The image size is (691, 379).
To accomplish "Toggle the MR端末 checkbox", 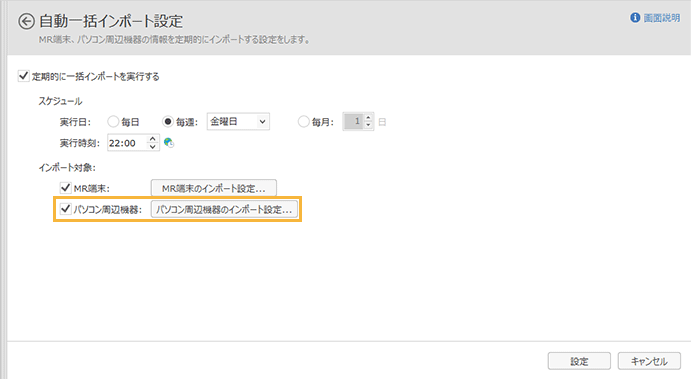I will click(66, 188).
